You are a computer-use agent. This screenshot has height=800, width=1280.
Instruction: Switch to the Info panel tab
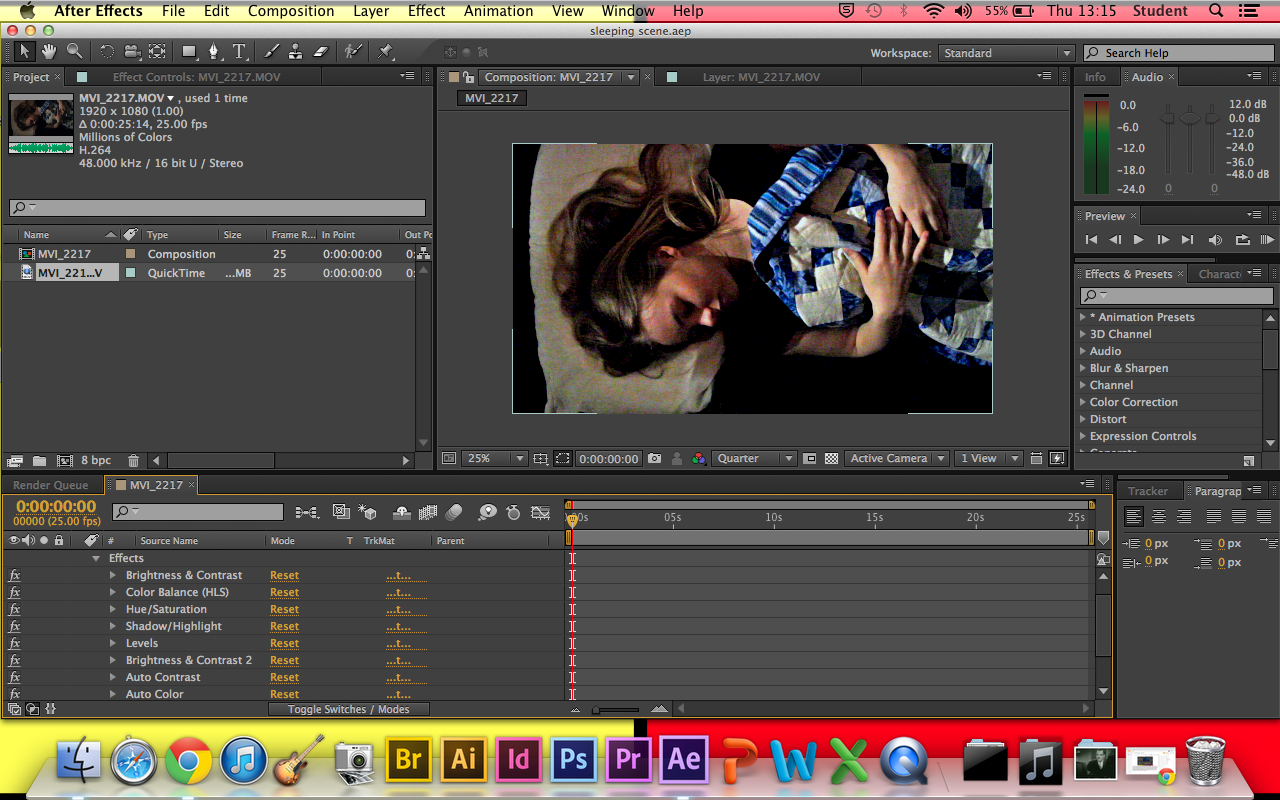point(1096,77)
